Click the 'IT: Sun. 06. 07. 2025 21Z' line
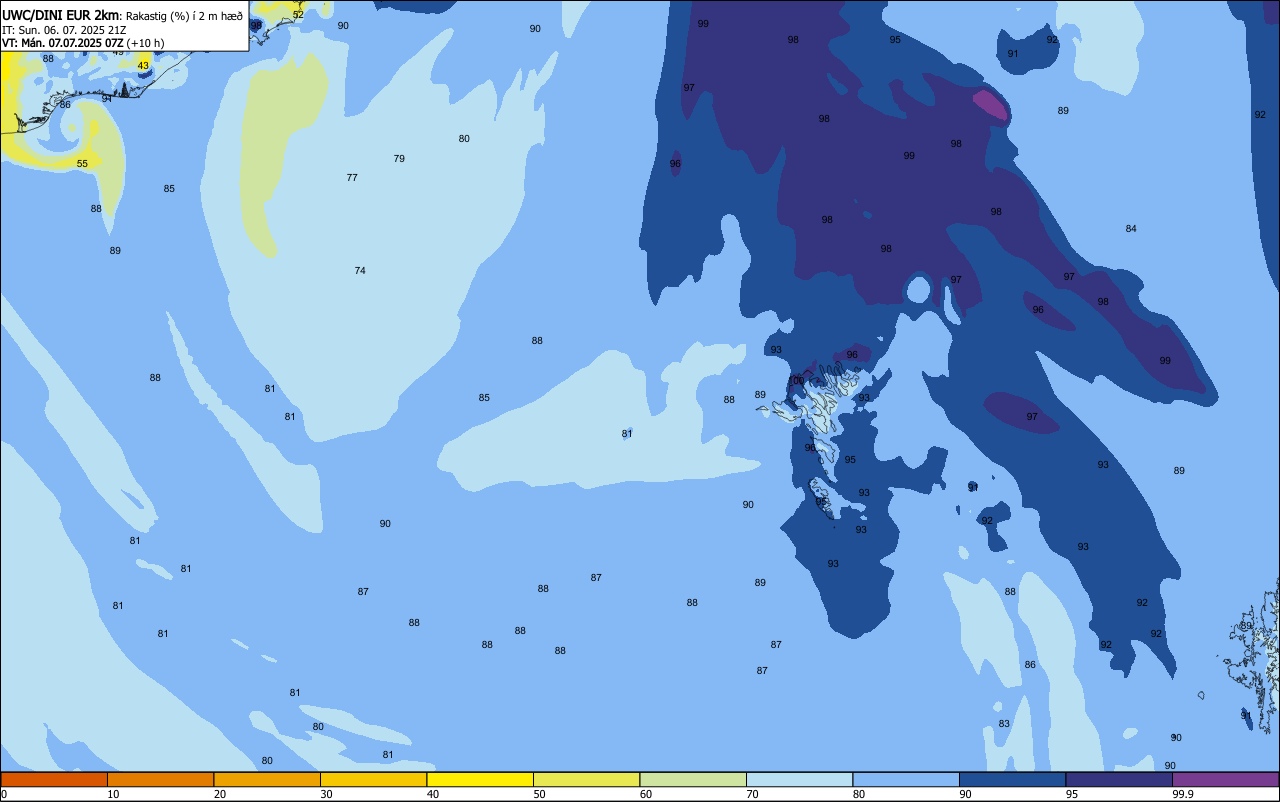 click(64, 29)
